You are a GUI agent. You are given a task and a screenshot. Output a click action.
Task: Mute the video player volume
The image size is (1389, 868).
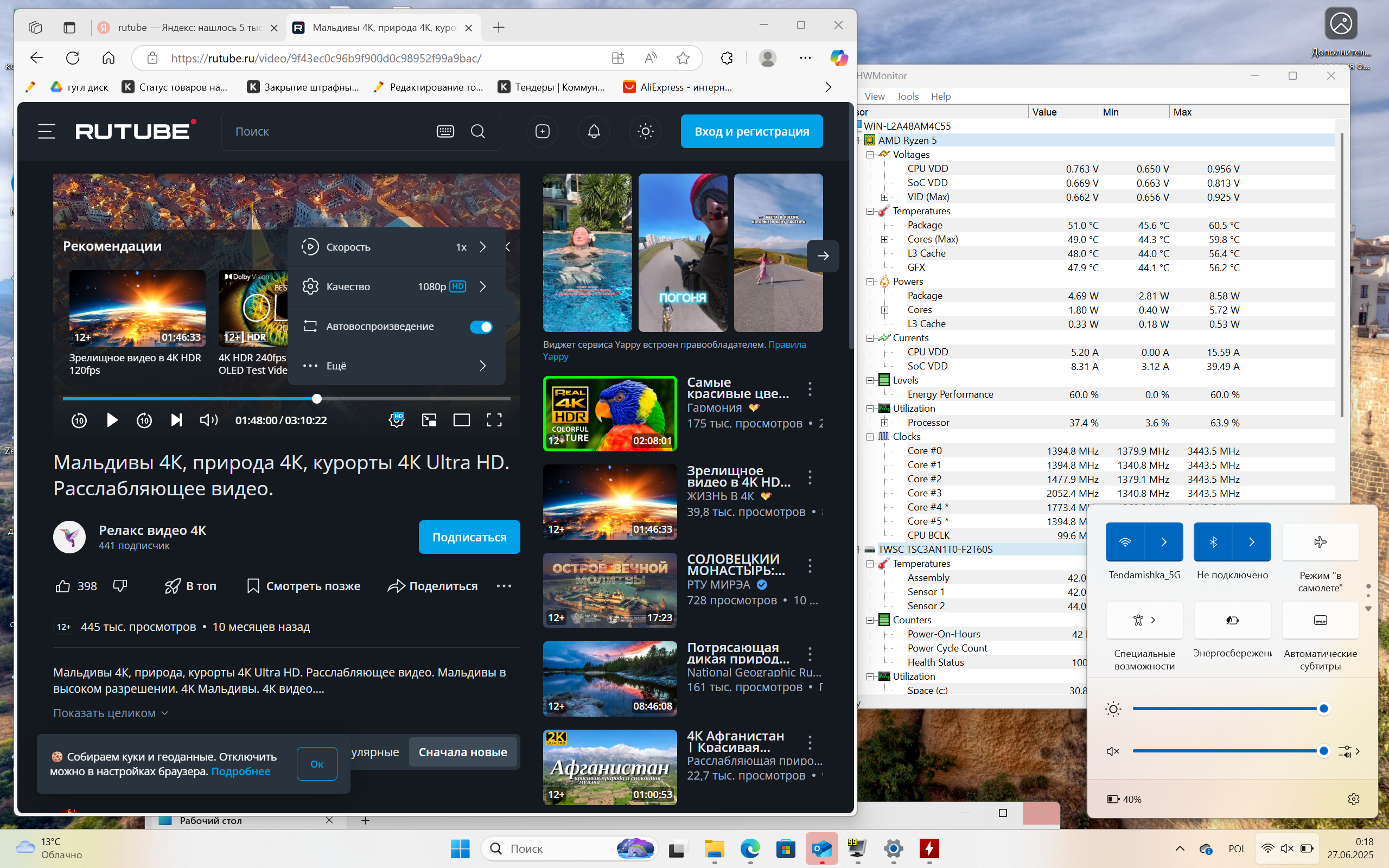[208, 420]
